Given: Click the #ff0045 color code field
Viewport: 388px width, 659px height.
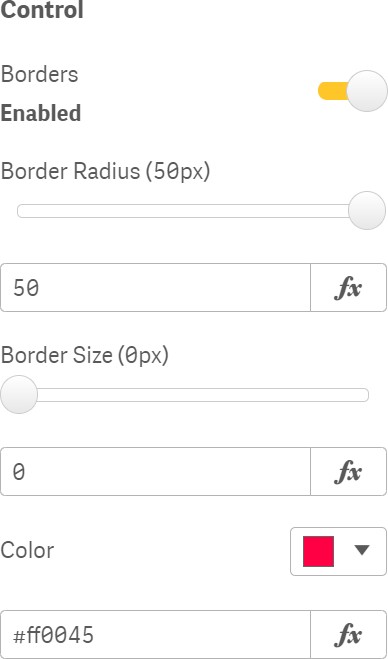Looking at the screenshot, I should [x=156, y=635].
